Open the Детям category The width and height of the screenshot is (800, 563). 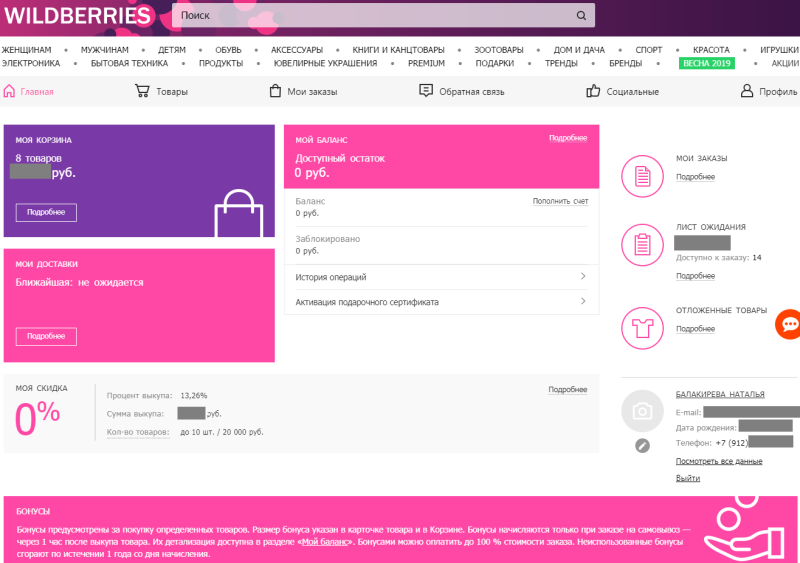pyautogui.click(x=172, y=50)
